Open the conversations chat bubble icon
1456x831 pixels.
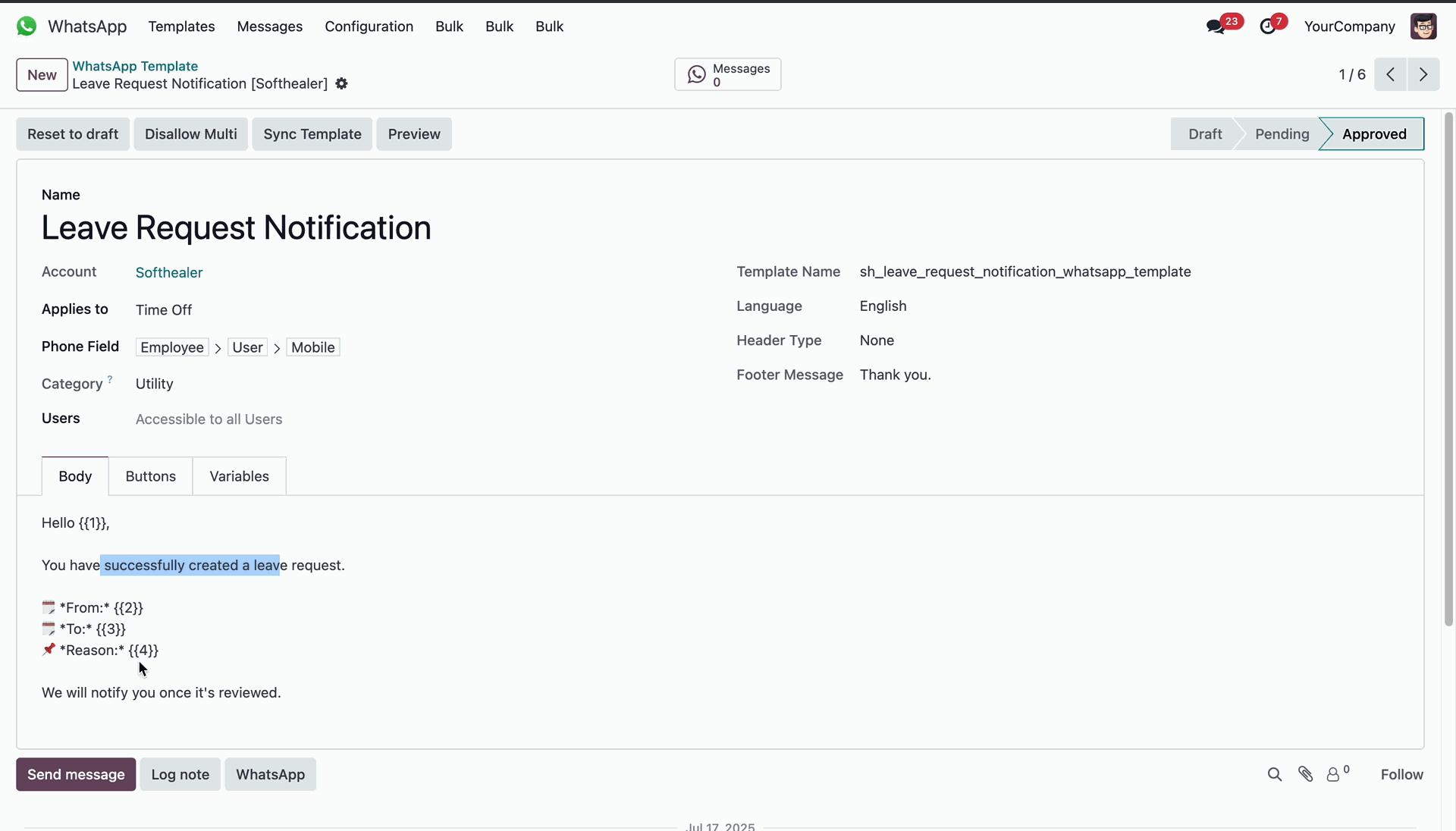[x=1216, y=27]
